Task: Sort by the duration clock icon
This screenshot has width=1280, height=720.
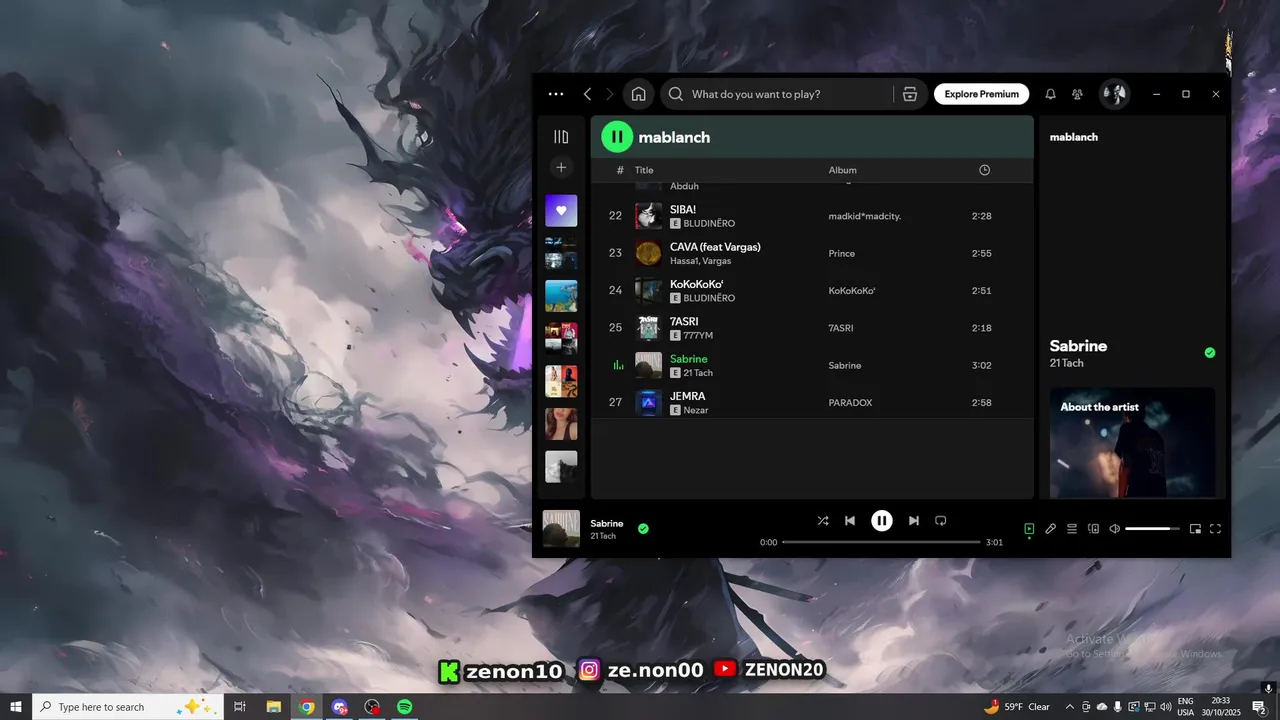Action: click(x=984, y=170)
